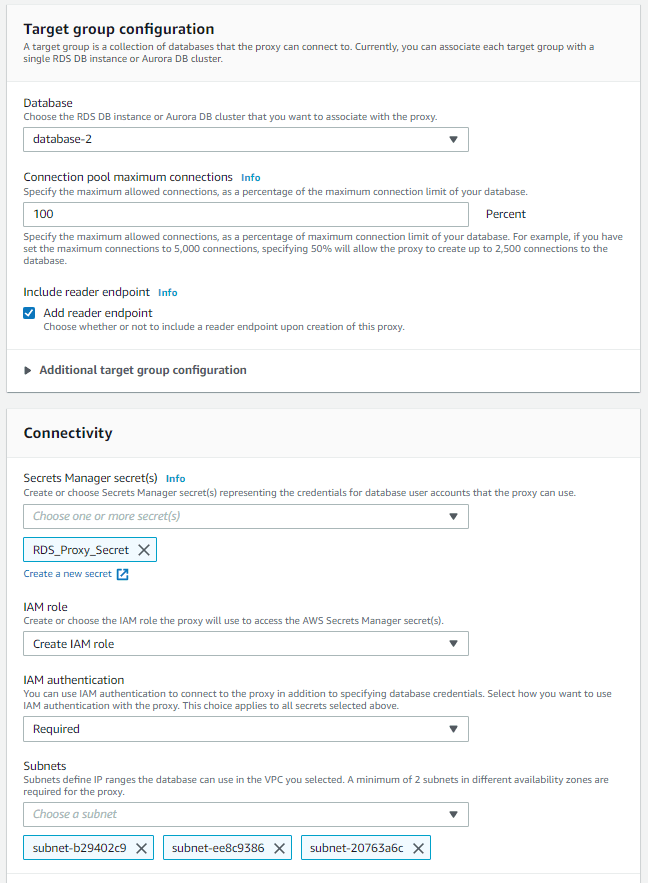Uncheck the Add reader endpoint checkbox
The height and width of the screenshot is (883, 648).
pyautogui.click(x=29, y=313)
